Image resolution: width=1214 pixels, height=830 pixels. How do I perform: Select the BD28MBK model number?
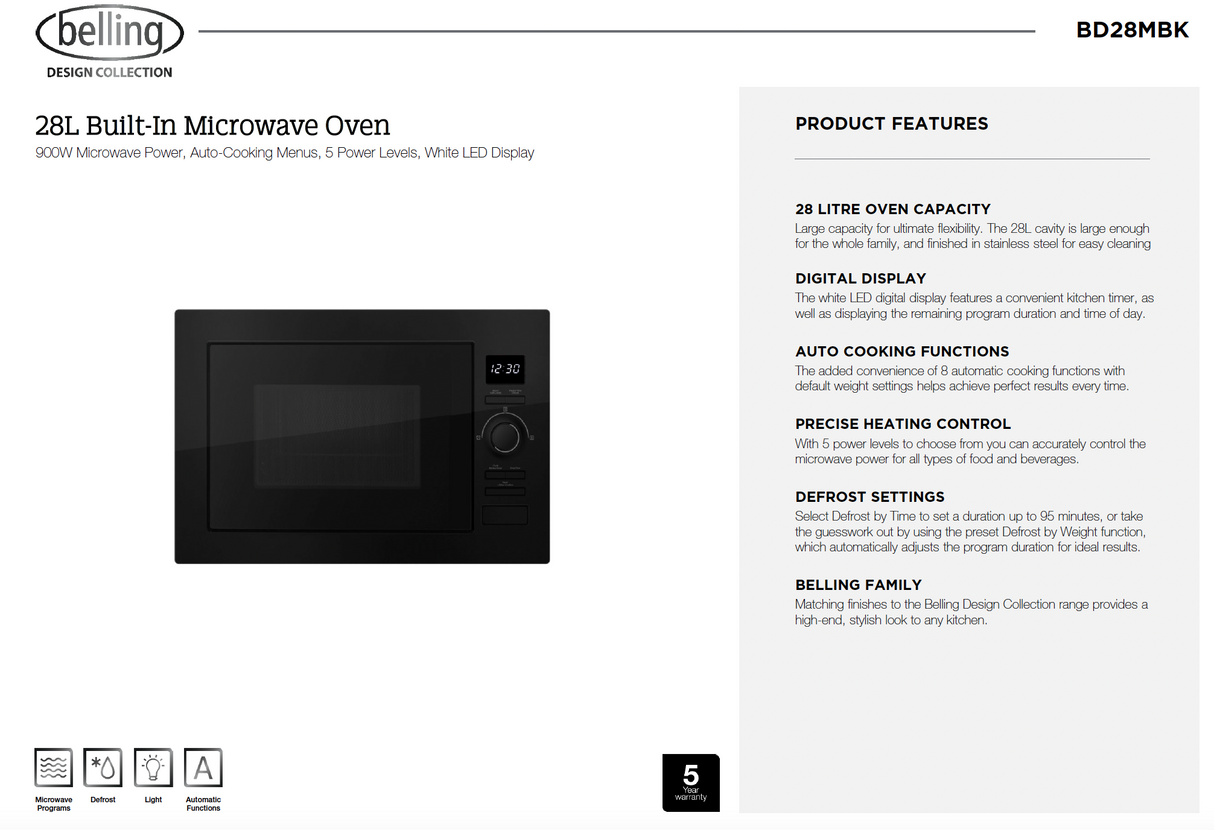pos(1131,30)
